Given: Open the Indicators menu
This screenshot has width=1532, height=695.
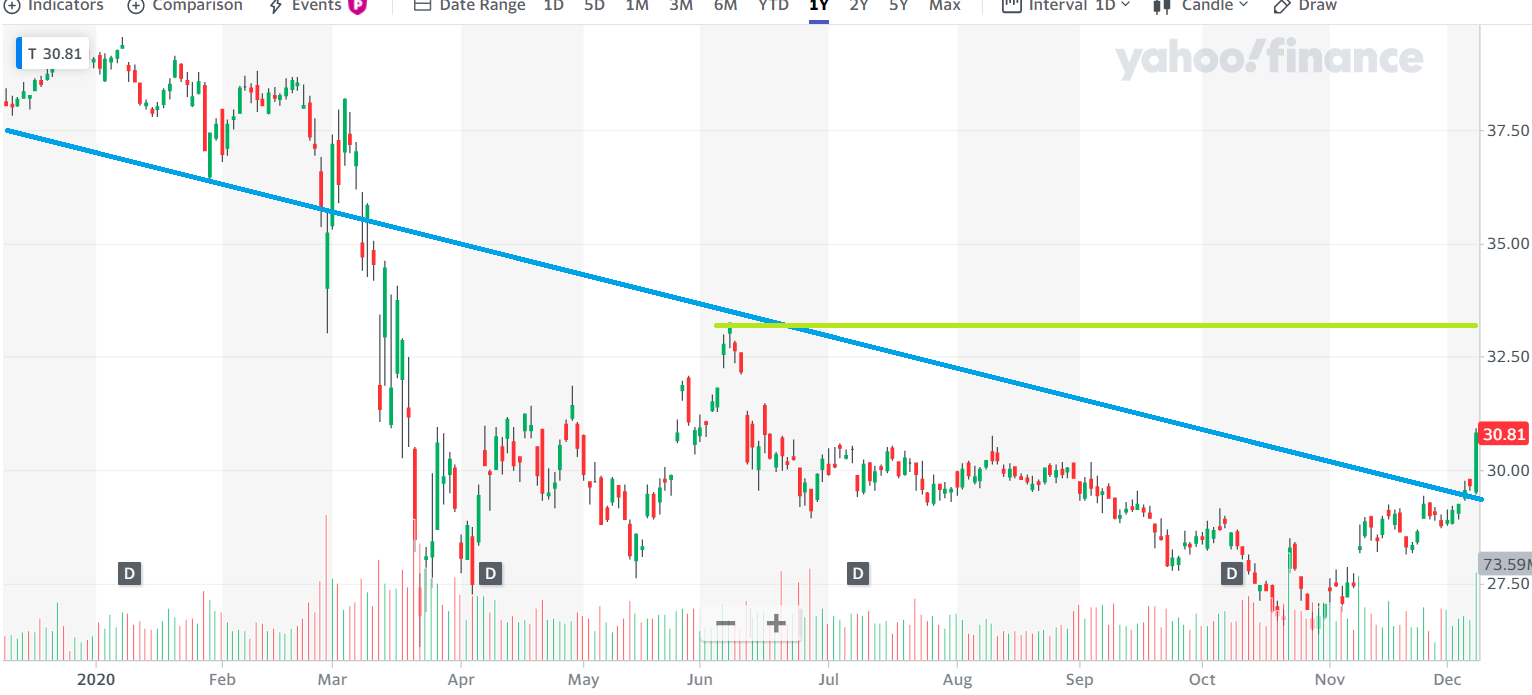Looking at the screenshot, I should pyautogui.click(x=55, y=6).
